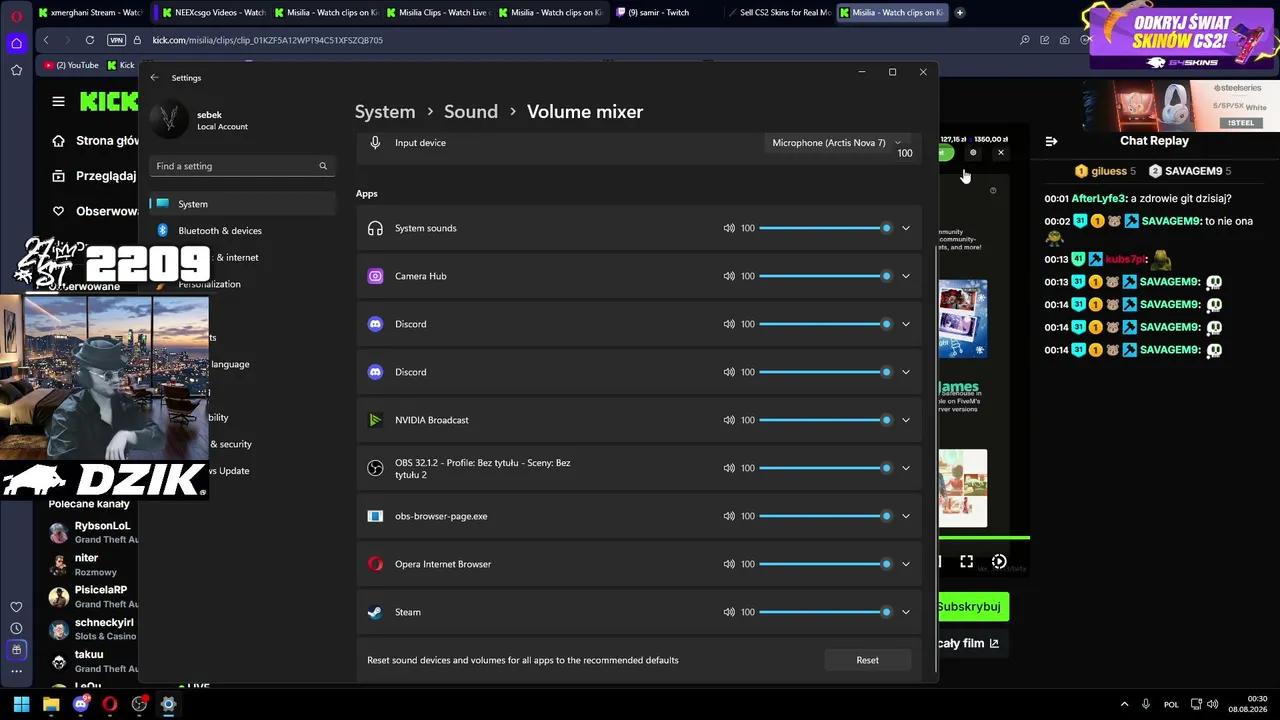Open the Input device dropdown

pyautogui.click(x=837, y=143)
